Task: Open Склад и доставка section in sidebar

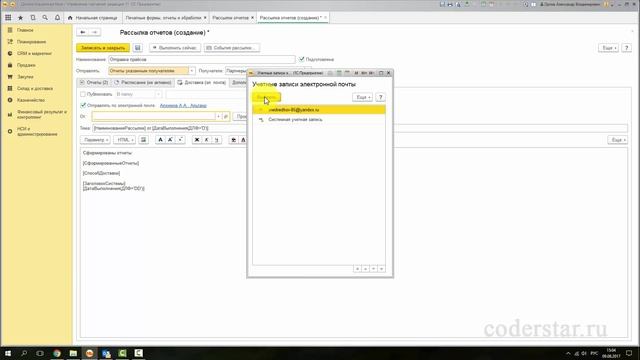Action: tap(35, 89)
